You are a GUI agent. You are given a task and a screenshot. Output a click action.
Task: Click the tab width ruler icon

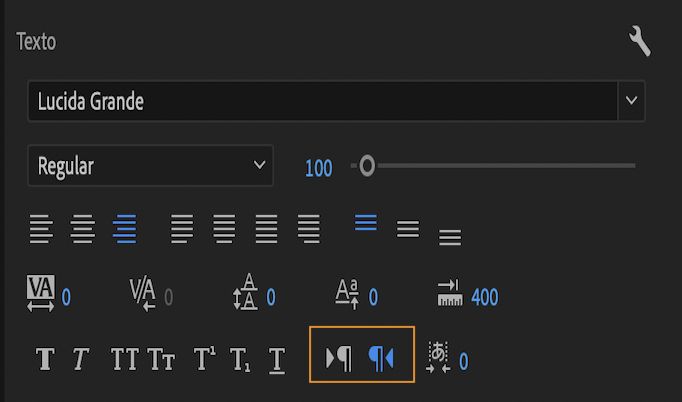click(x=450, y=295)
